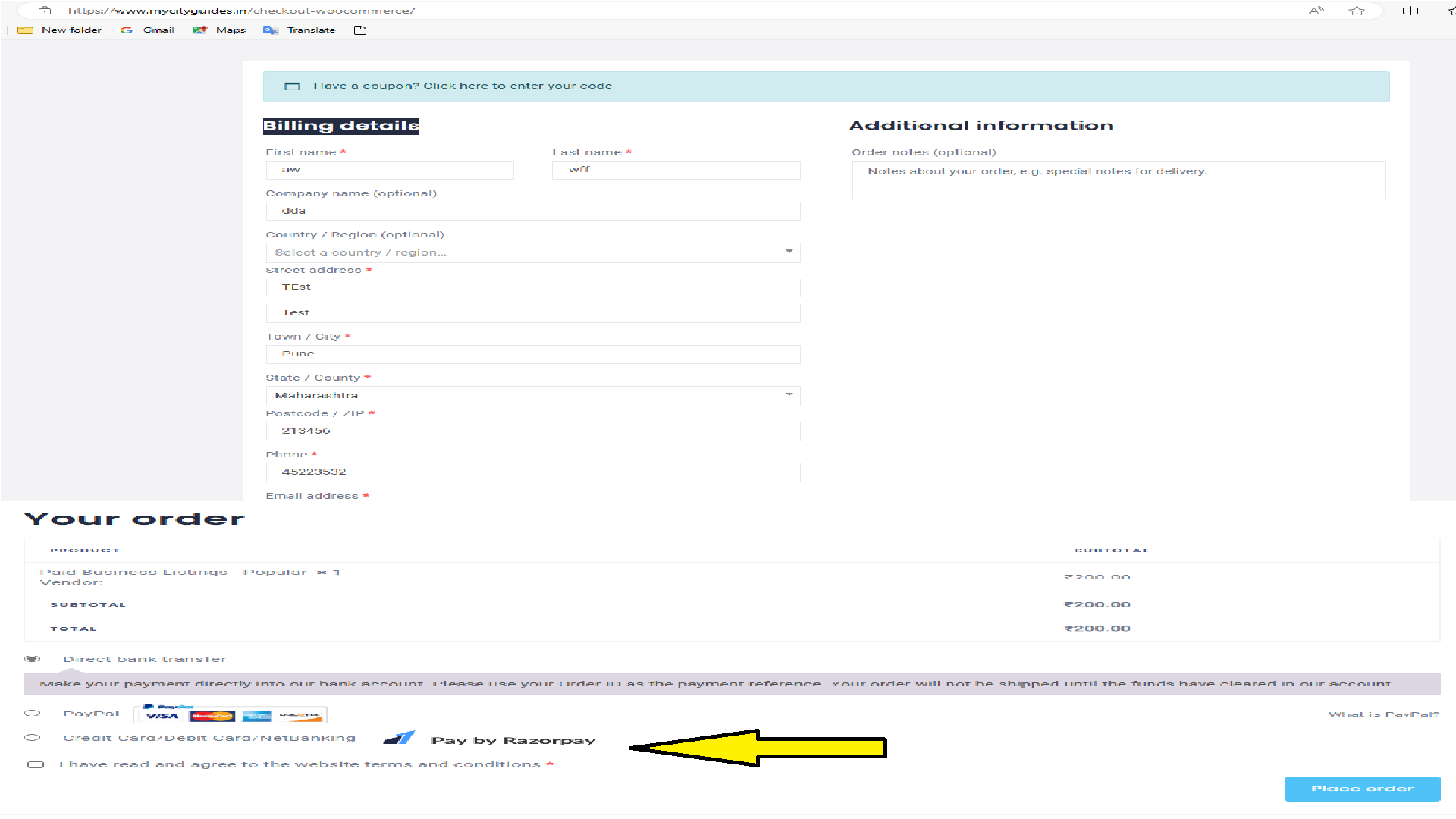Click the PayPal accepted cards image
Viewport: 1456px width, 819px height.
[230, 714]
